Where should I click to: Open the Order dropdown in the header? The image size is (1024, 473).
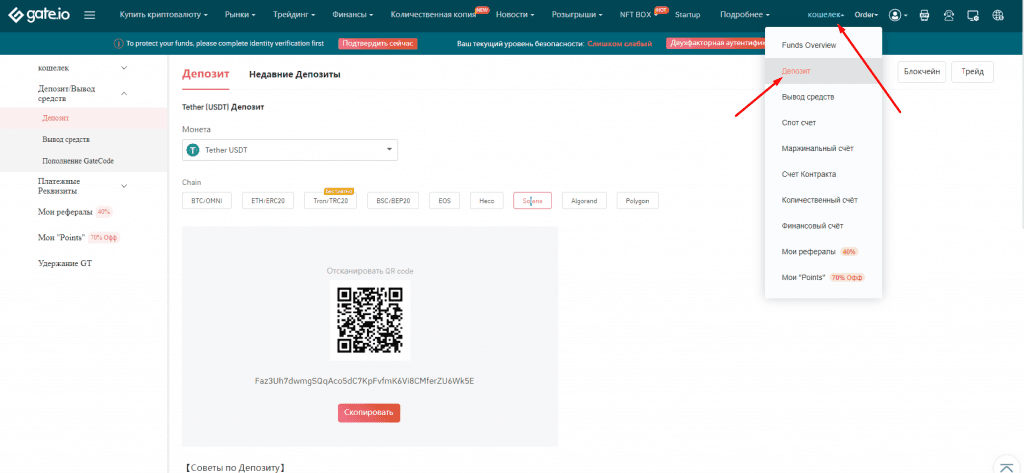866,14
